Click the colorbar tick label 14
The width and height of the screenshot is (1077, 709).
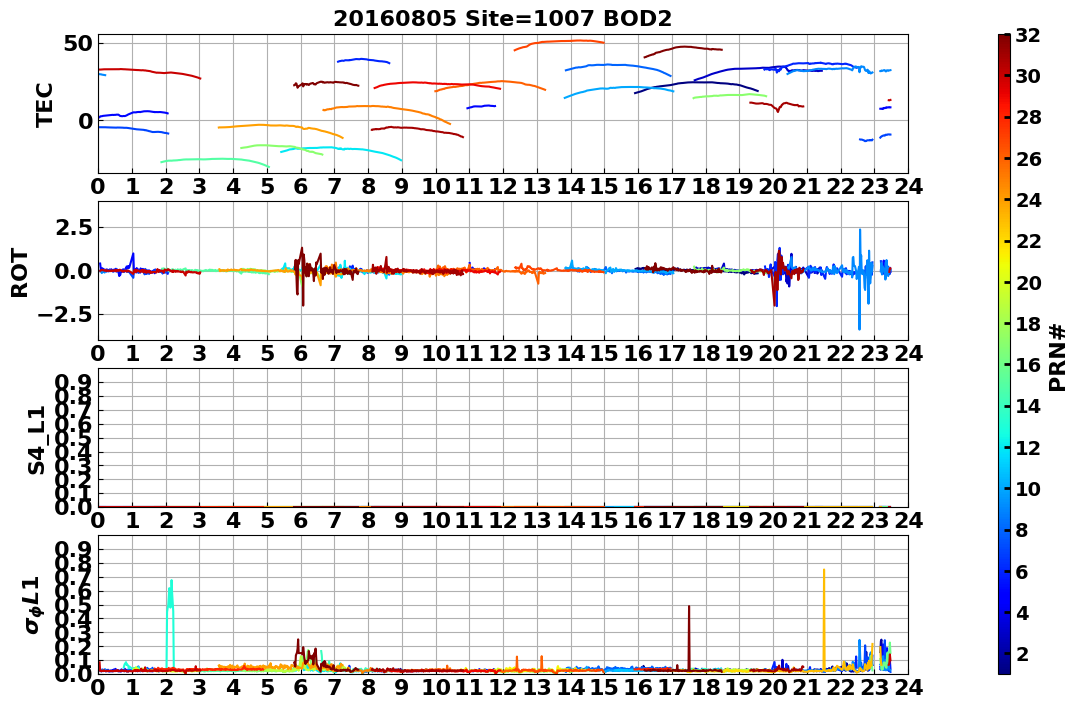[1028, 406]
